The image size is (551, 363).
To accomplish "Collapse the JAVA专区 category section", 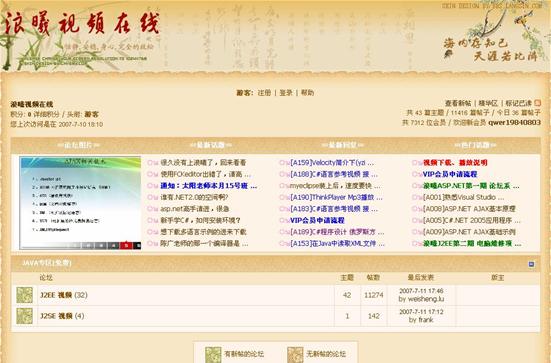I will pos(531,264).
